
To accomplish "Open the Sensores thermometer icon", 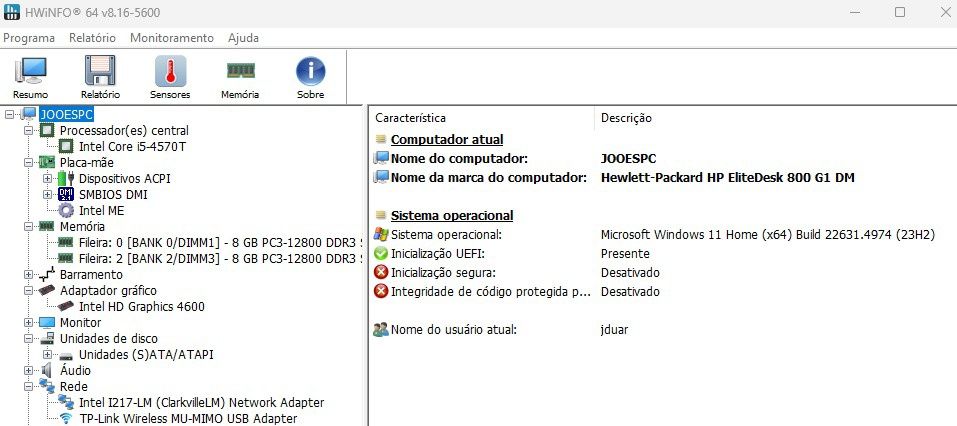I will click(170, 71).
